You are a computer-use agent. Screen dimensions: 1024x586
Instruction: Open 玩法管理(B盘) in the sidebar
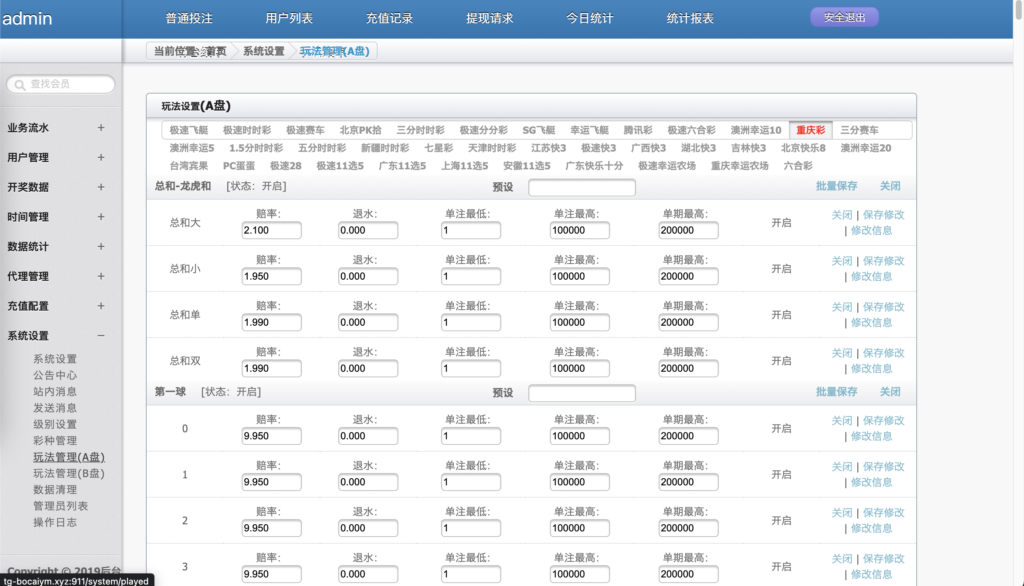point(68,474)
